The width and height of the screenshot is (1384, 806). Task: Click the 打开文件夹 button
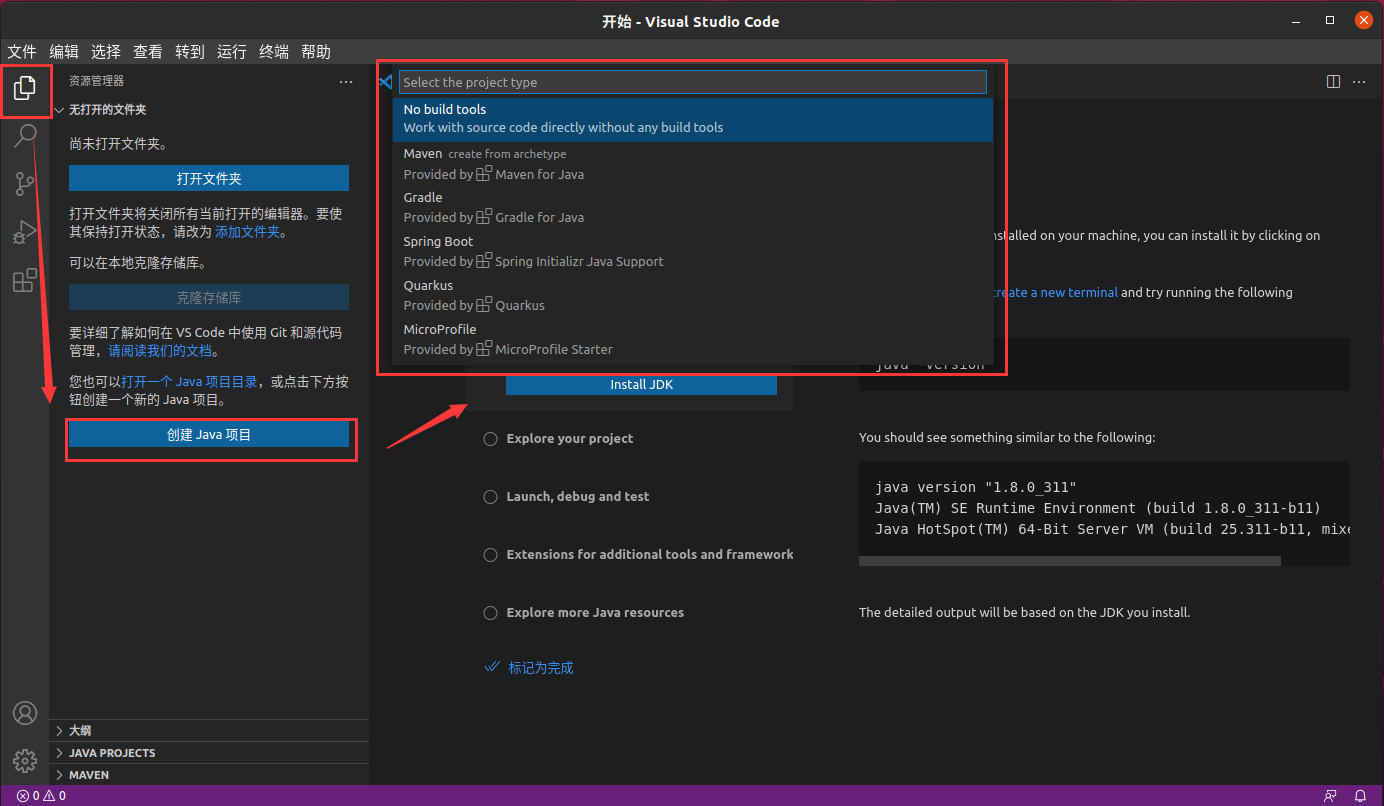click(x=209, y=178)
